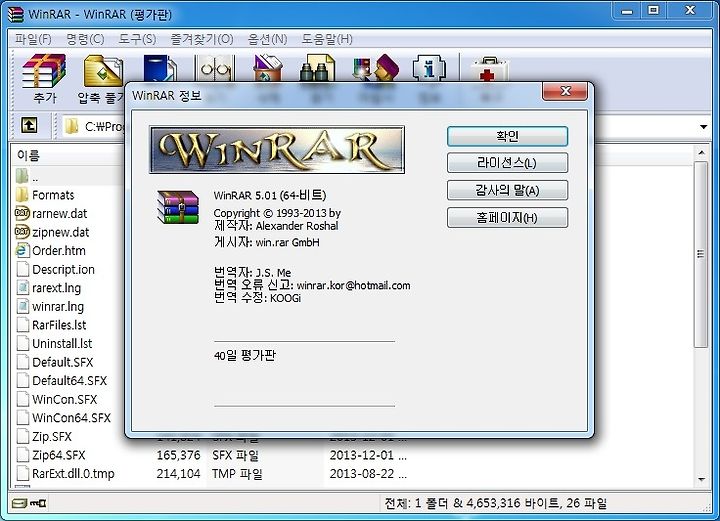Select the Zip64.SFX file
This screenshot has height=521, width=720.
pos(59,455)
